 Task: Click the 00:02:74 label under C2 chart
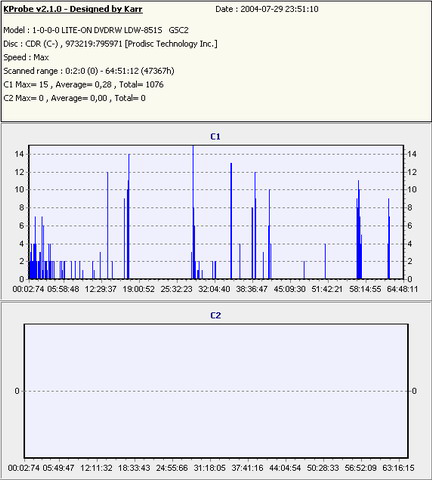point(24,468)
